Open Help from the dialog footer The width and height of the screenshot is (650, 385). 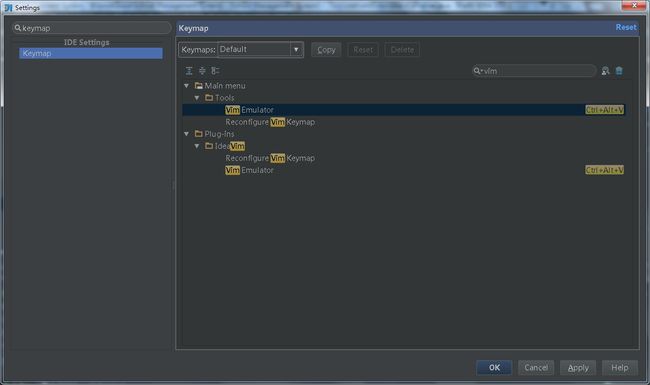click(x=620, y=368)
